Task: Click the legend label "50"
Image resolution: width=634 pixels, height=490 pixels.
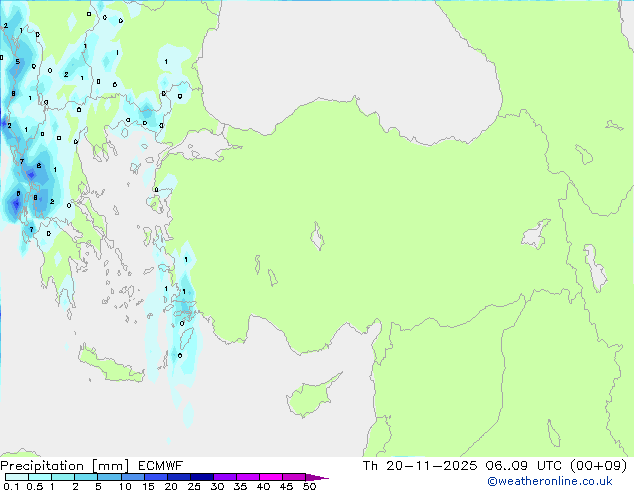Action: coord(309,486)
